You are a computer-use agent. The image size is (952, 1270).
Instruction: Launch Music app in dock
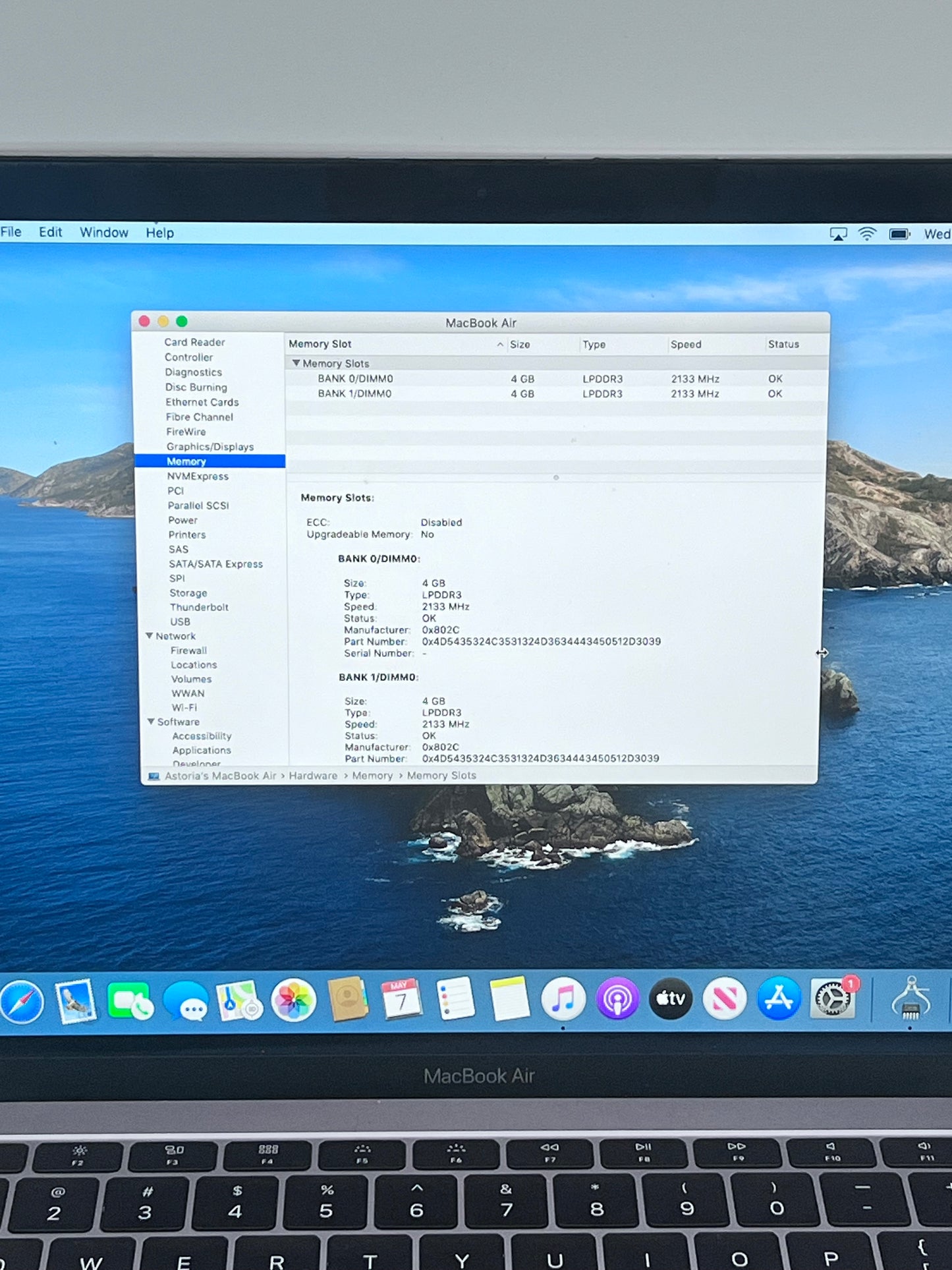[x=563, y=998]
